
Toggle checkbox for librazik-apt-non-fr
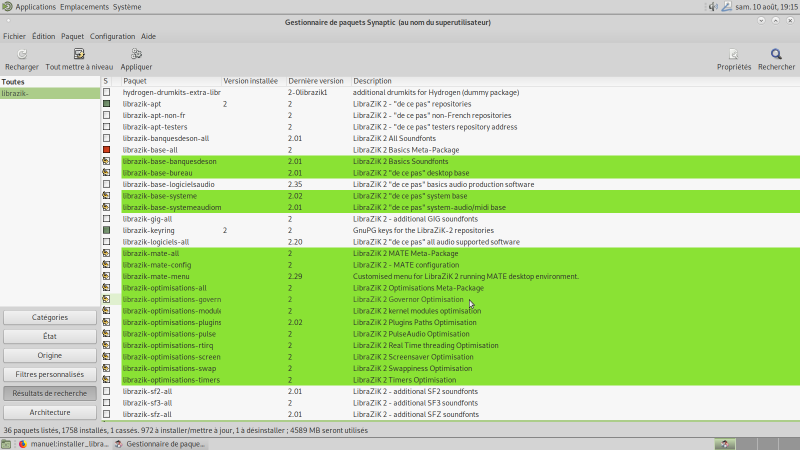coord(106,115)
